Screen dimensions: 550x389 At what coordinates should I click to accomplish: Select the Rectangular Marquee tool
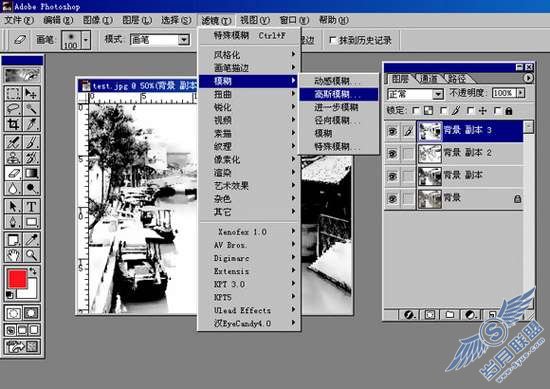[13, 93]
